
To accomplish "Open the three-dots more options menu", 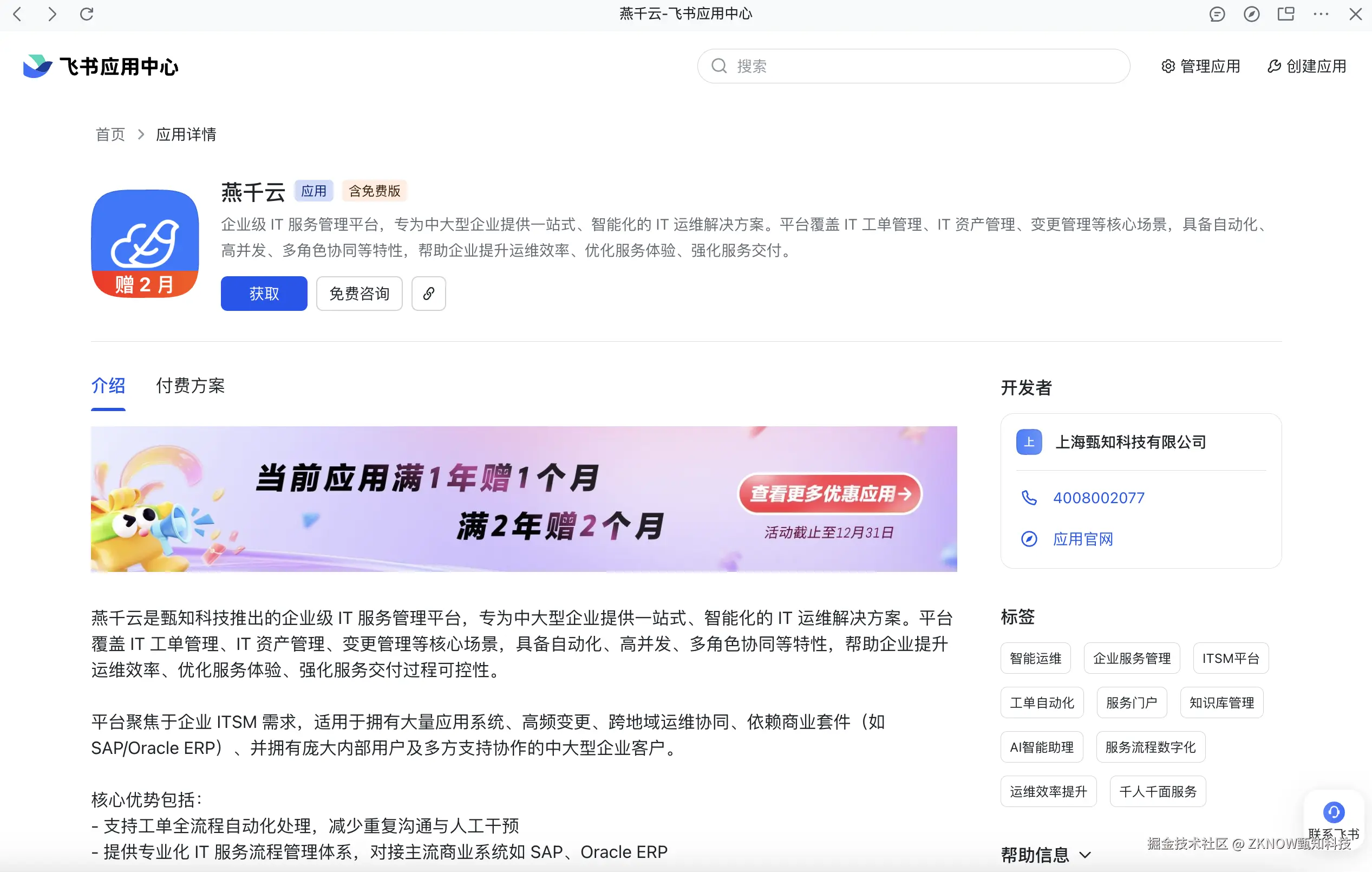I will click(x=1320, y=14).
